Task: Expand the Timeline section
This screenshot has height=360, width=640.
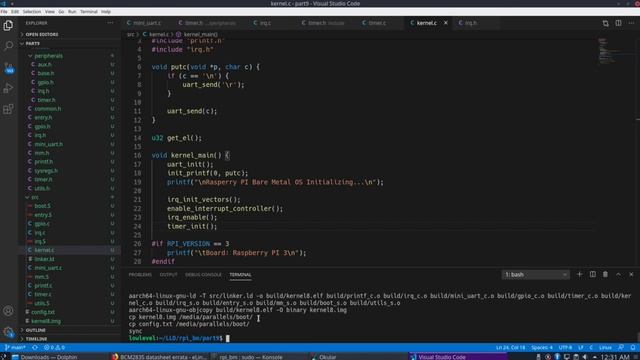Action: (36, 339)
